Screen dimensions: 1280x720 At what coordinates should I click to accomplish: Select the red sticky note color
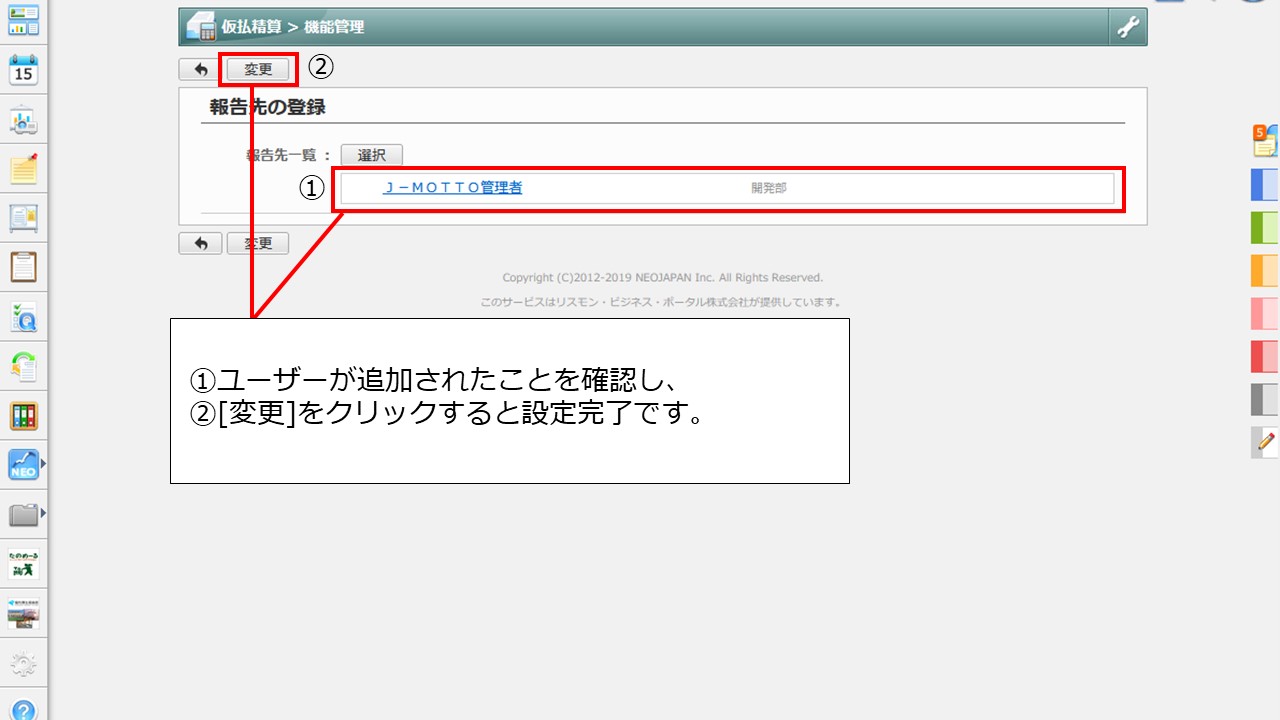[1265, 357]
